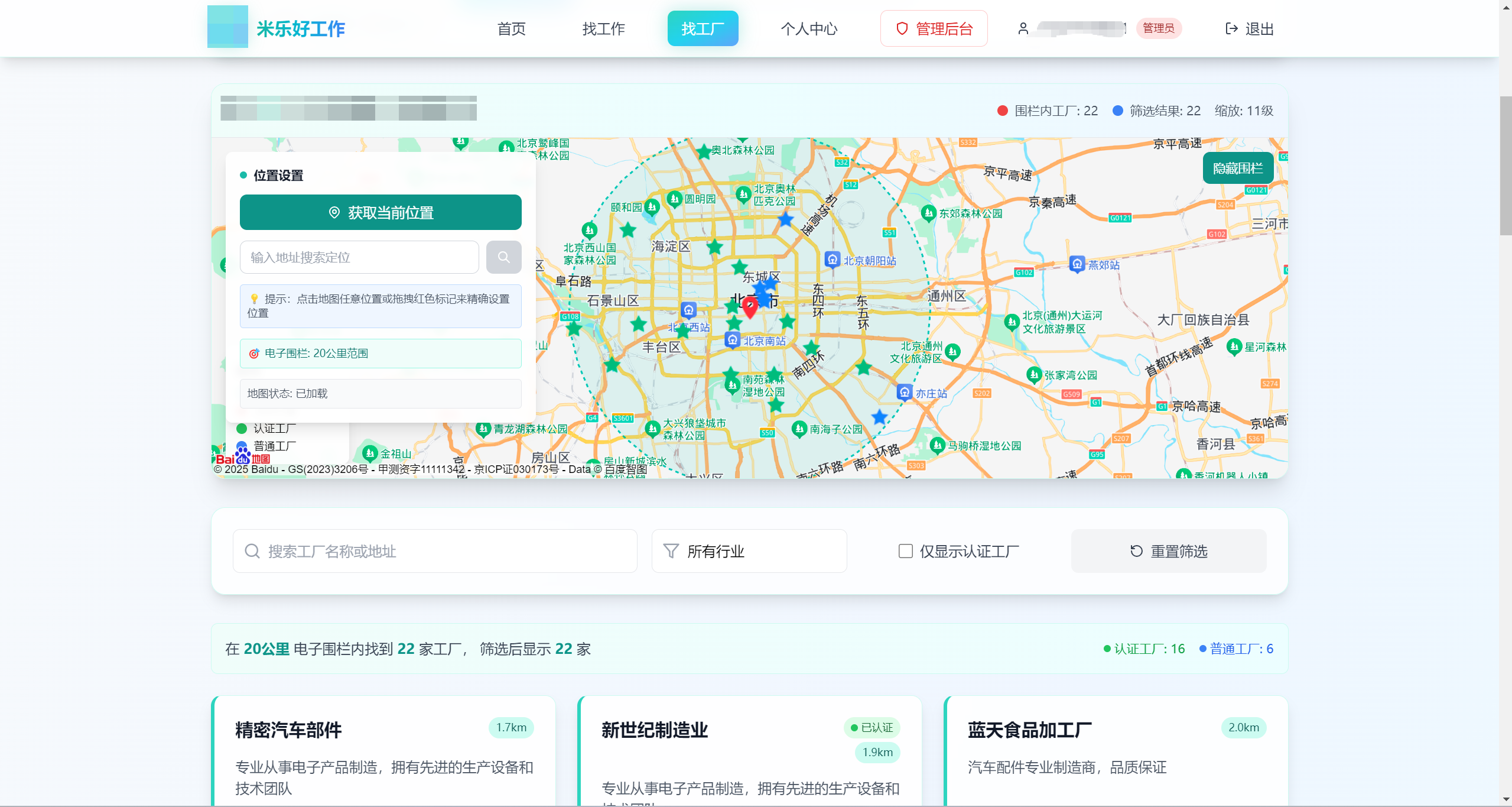Click the 北京朝阳站 train station icon
The image size is (1512, 807).
832,260
